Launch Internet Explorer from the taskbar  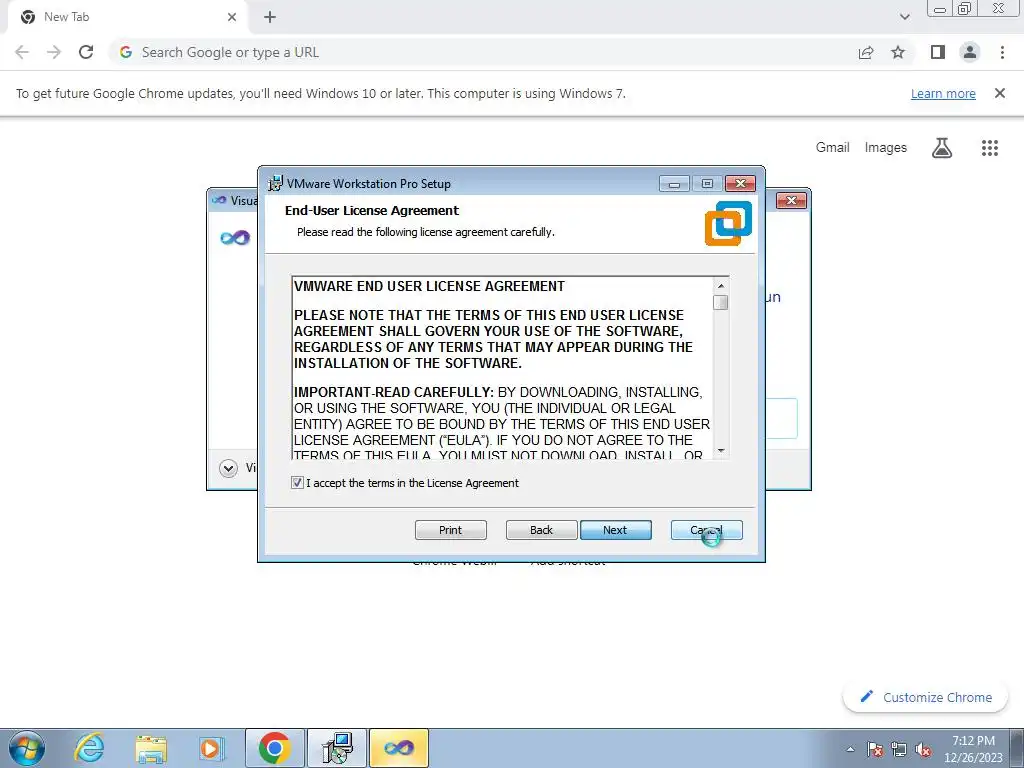point(89,748)
